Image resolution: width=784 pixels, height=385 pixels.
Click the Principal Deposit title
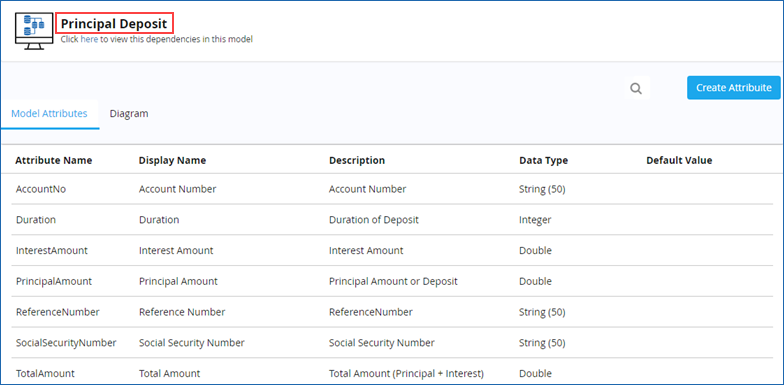tap(114, 24)
